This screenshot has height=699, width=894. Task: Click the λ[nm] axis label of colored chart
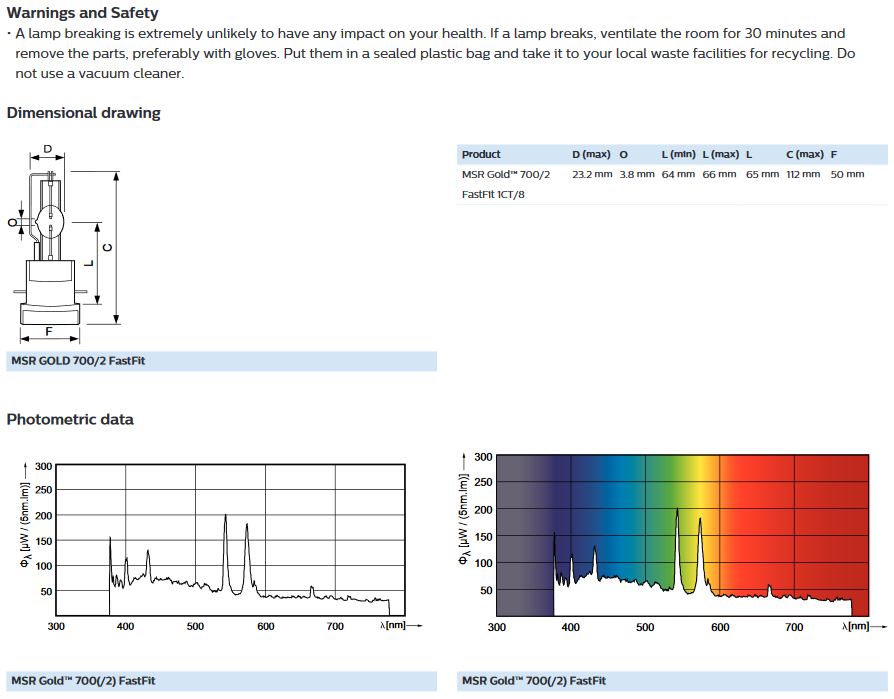(856, 626)
